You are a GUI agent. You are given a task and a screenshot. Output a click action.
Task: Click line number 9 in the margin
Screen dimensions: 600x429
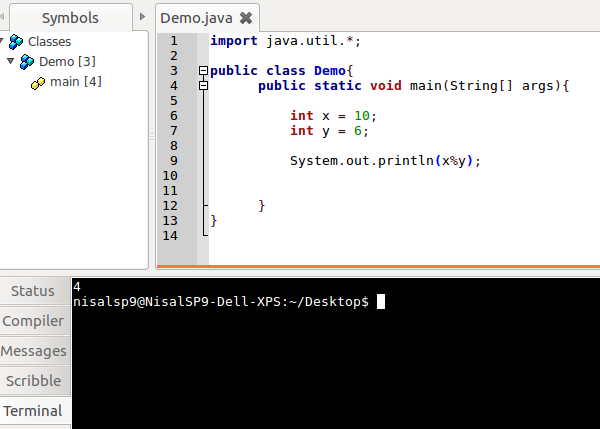(x=174, y=161)
